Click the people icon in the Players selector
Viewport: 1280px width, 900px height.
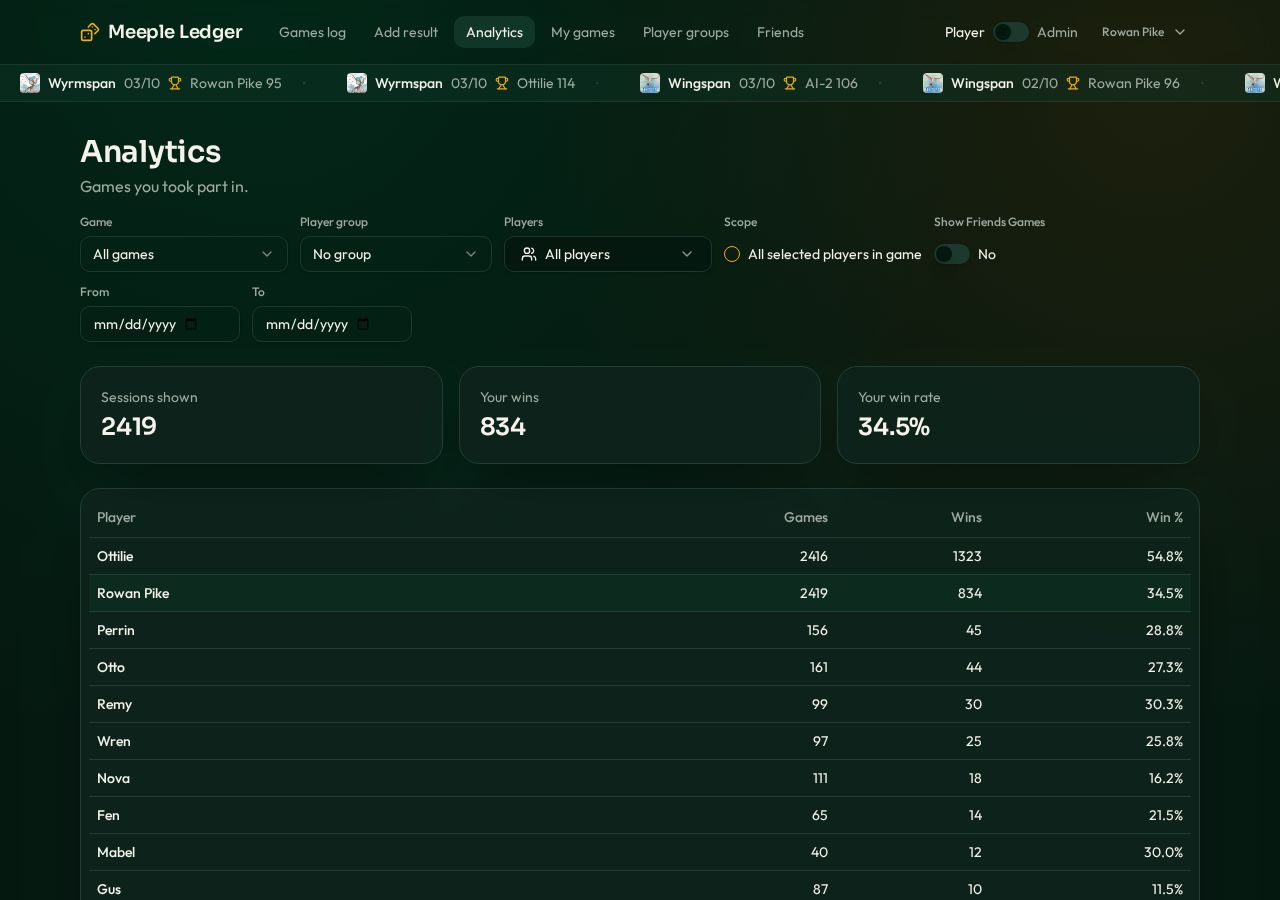tap(529, 254)
